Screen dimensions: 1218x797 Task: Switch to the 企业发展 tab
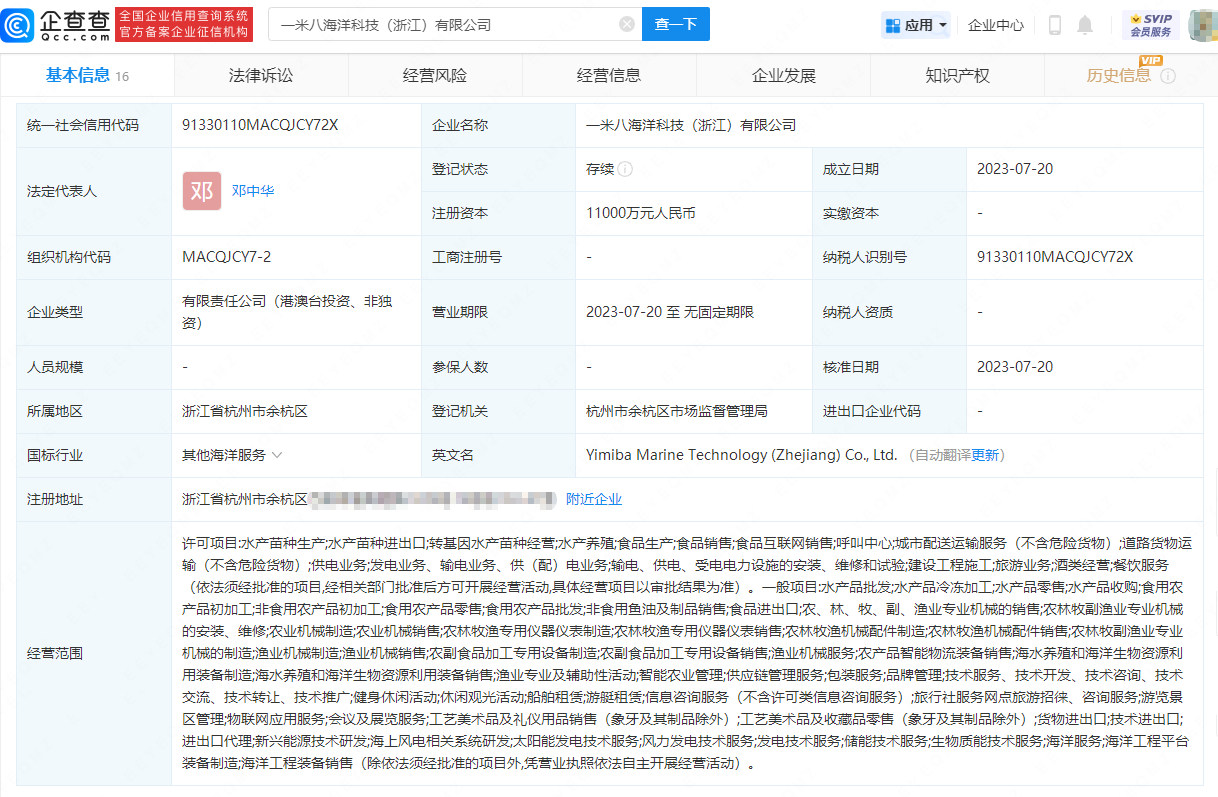point(784,75)
